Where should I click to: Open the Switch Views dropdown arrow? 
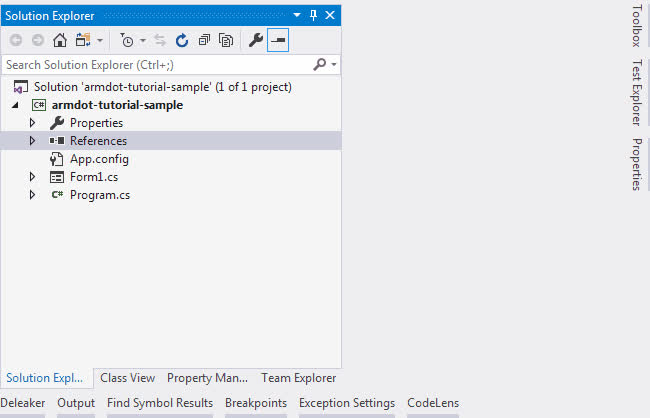pyautogui.click(x=100, y=41)
